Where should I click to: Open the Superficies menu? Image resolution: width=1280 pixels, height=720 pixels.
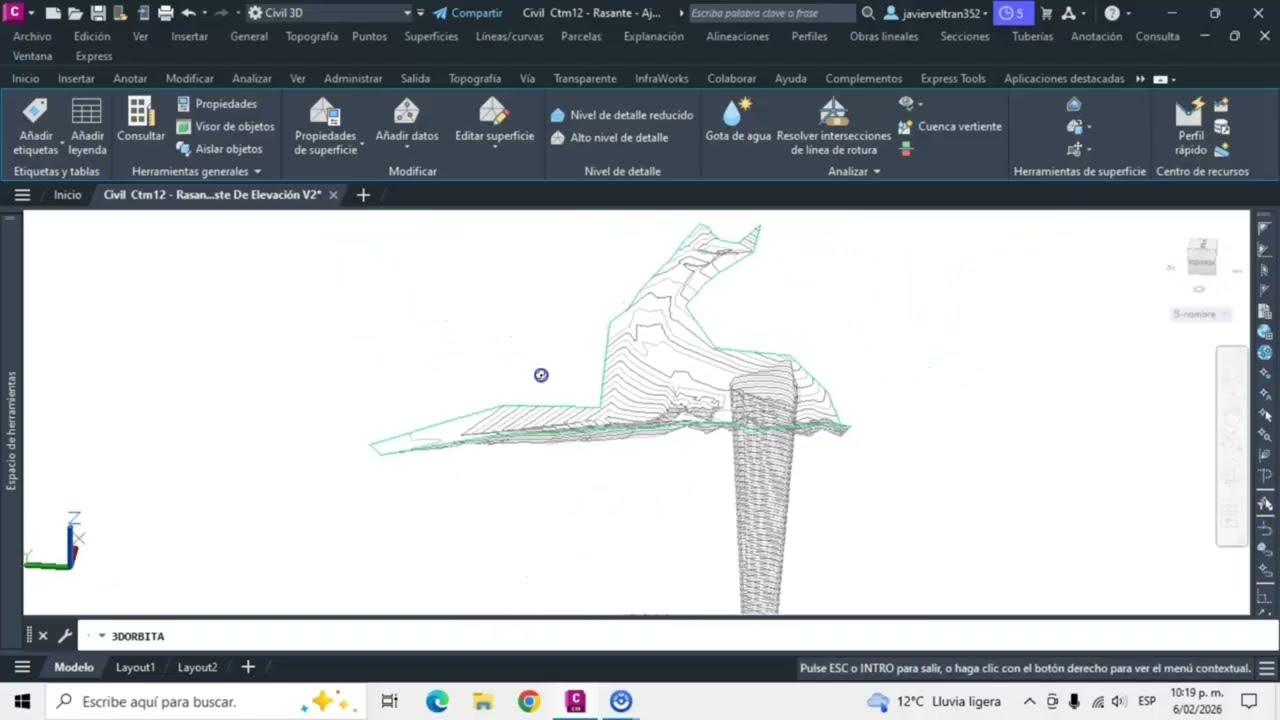[431, 36]
